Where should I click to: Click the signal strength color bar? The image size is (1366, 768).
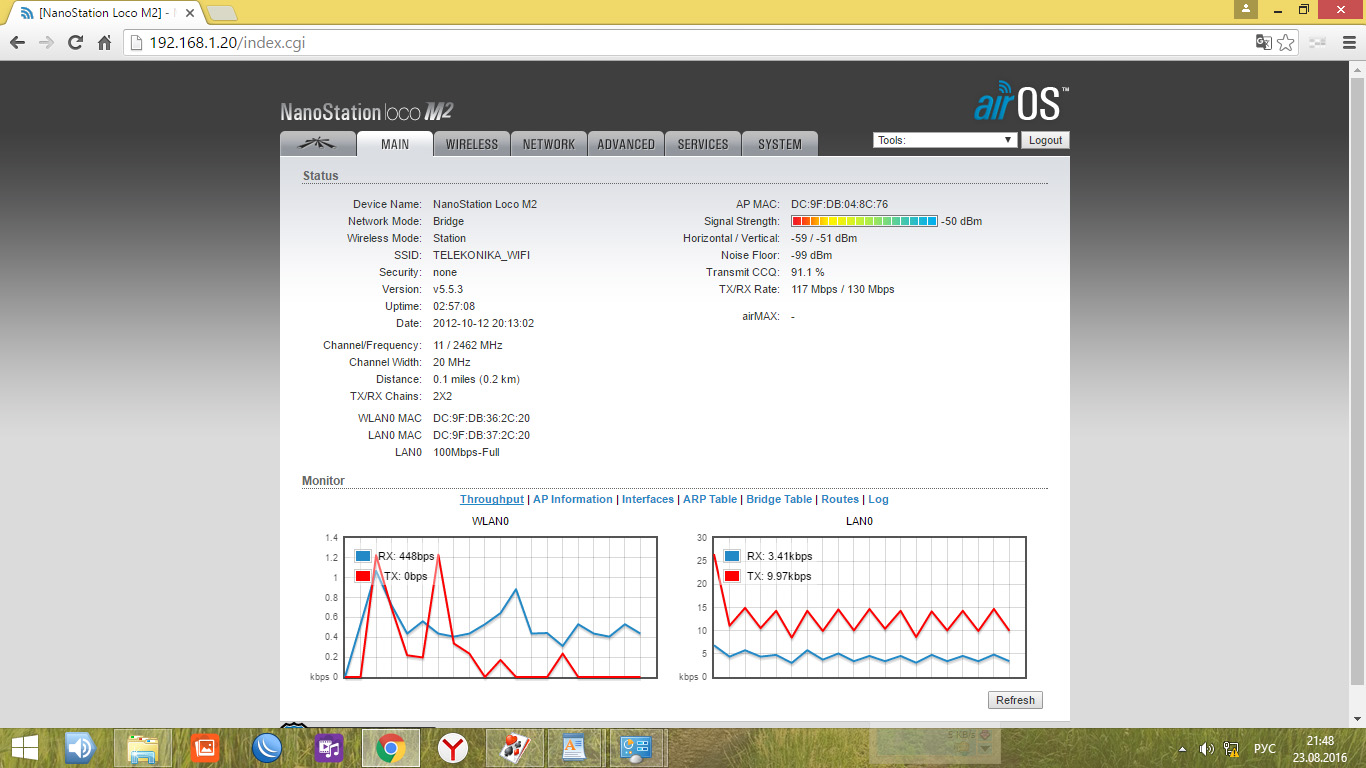(x=864, y=221)
